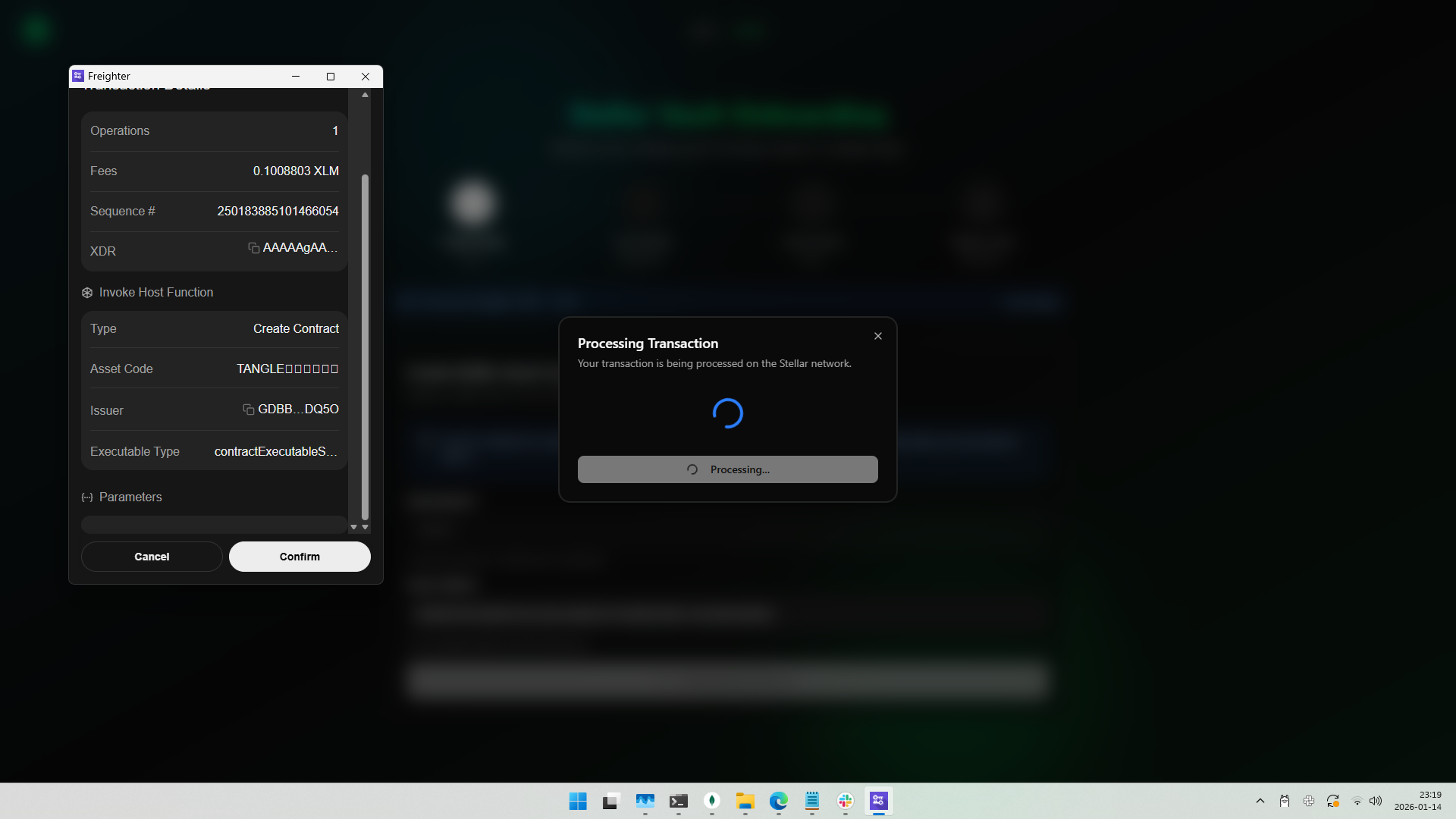
Task: Copy the Issuer address GDBB...DQ5O
Action: coord(248,409)
